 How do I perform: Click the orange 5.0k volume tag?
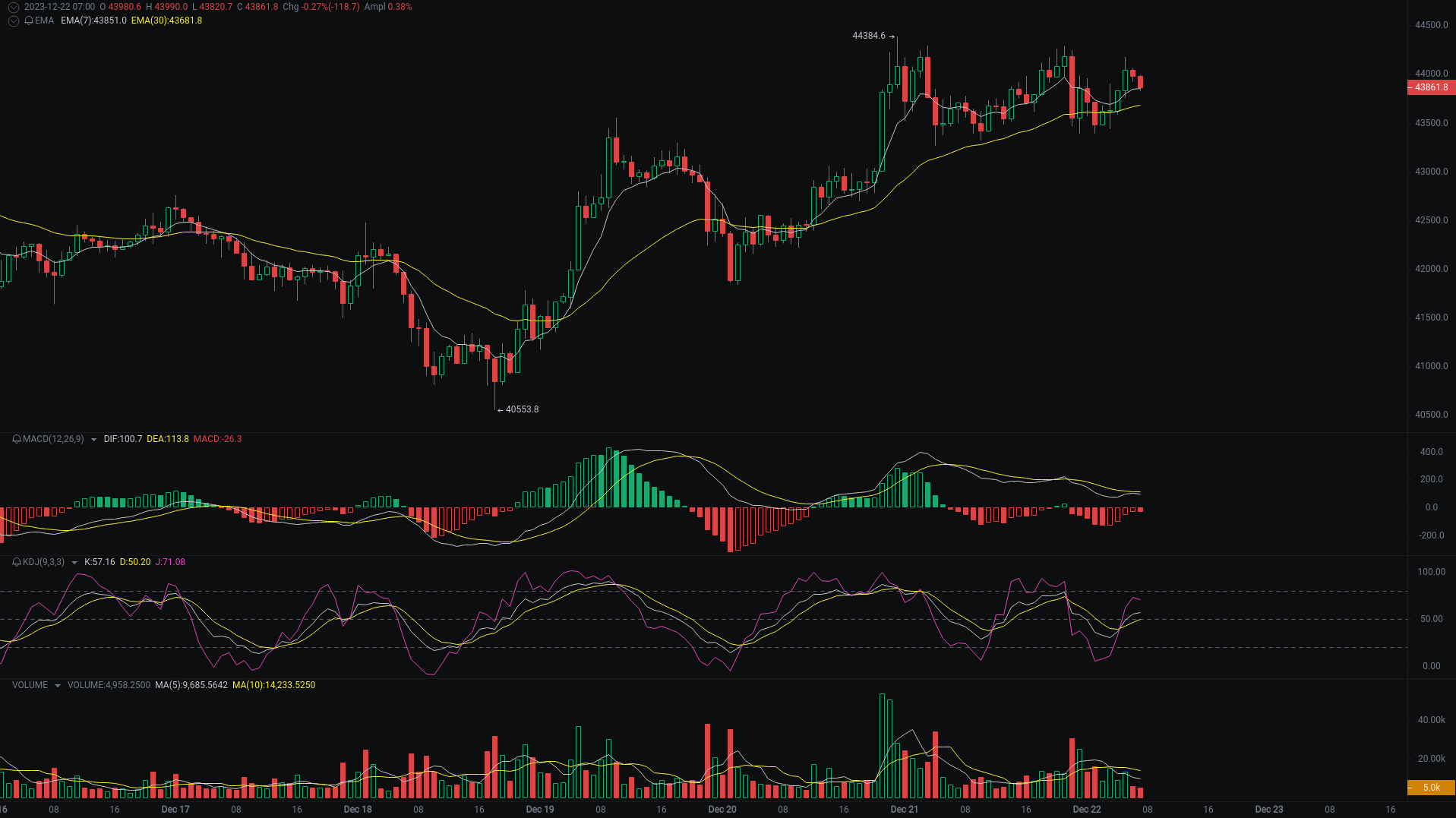(x=1431, y=788)
